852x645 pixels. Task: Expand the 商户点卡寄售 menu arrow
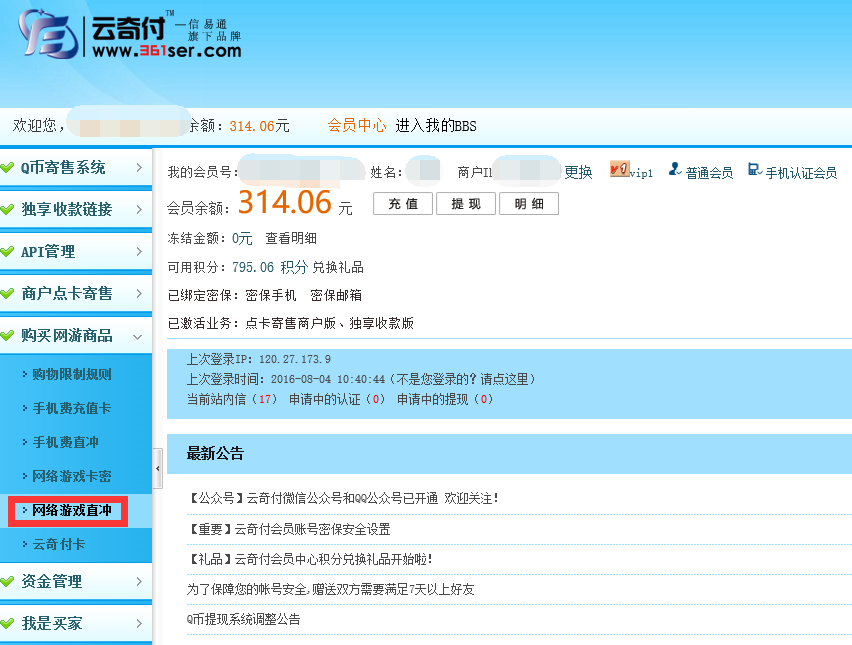click(139, 293)
